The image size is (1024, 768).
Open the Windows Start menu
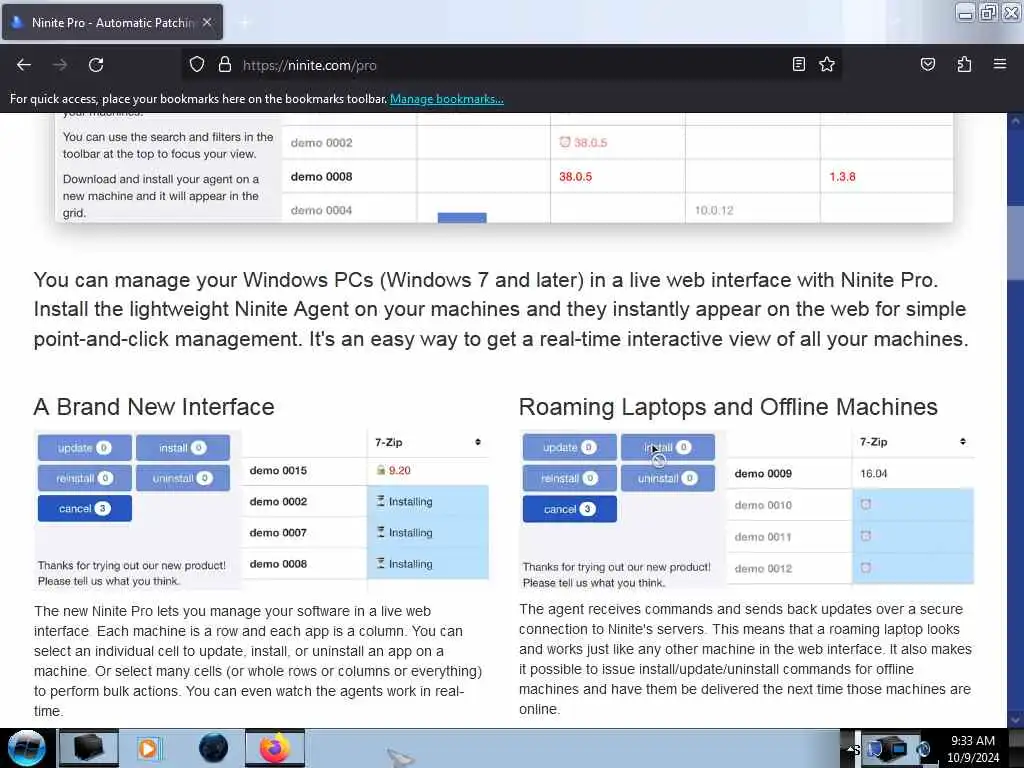[27, 748]
